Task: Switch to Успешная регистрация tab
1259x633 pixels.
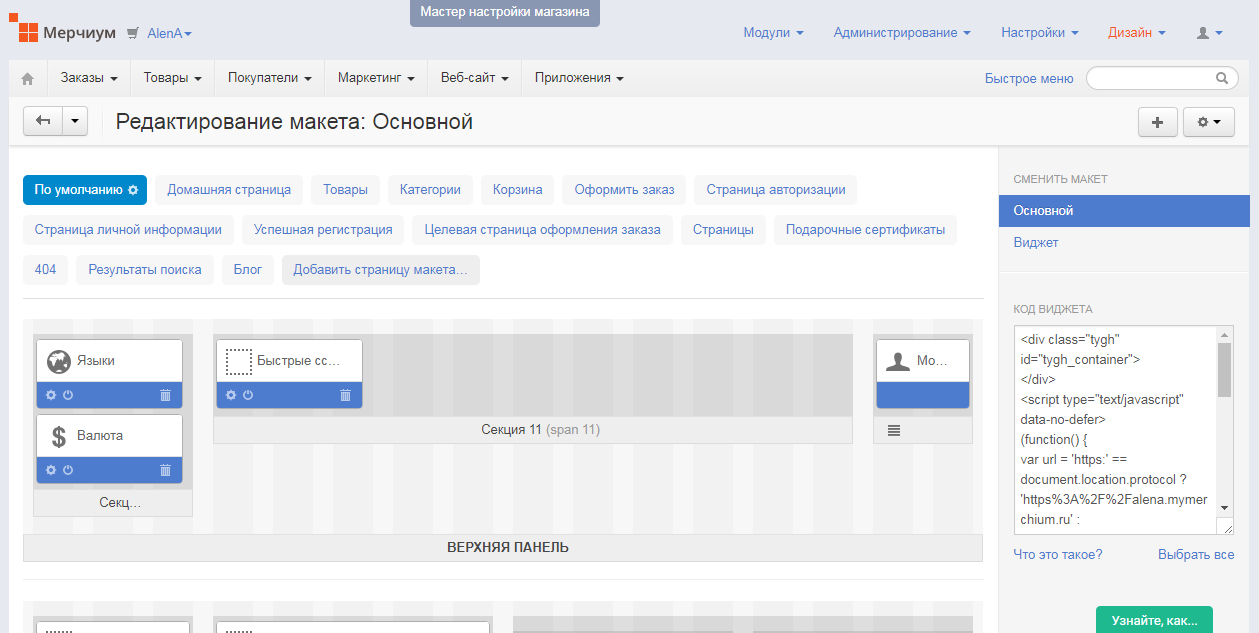Action: pyautogui.click(x=323, y=229)
